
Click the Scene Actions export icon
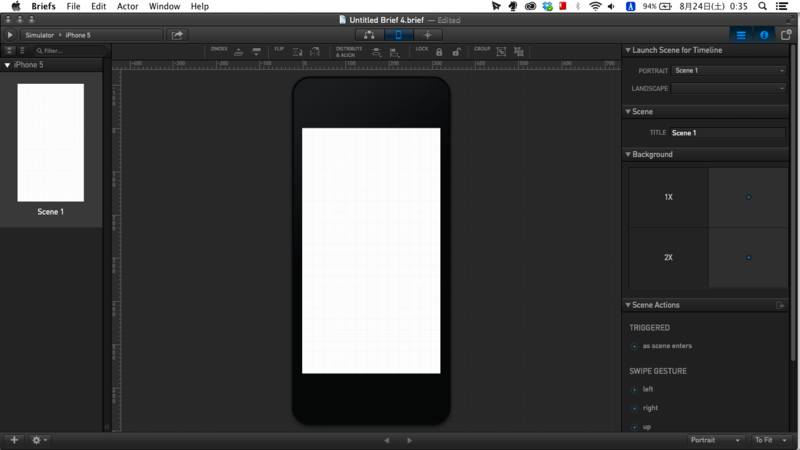click(780, 305)
